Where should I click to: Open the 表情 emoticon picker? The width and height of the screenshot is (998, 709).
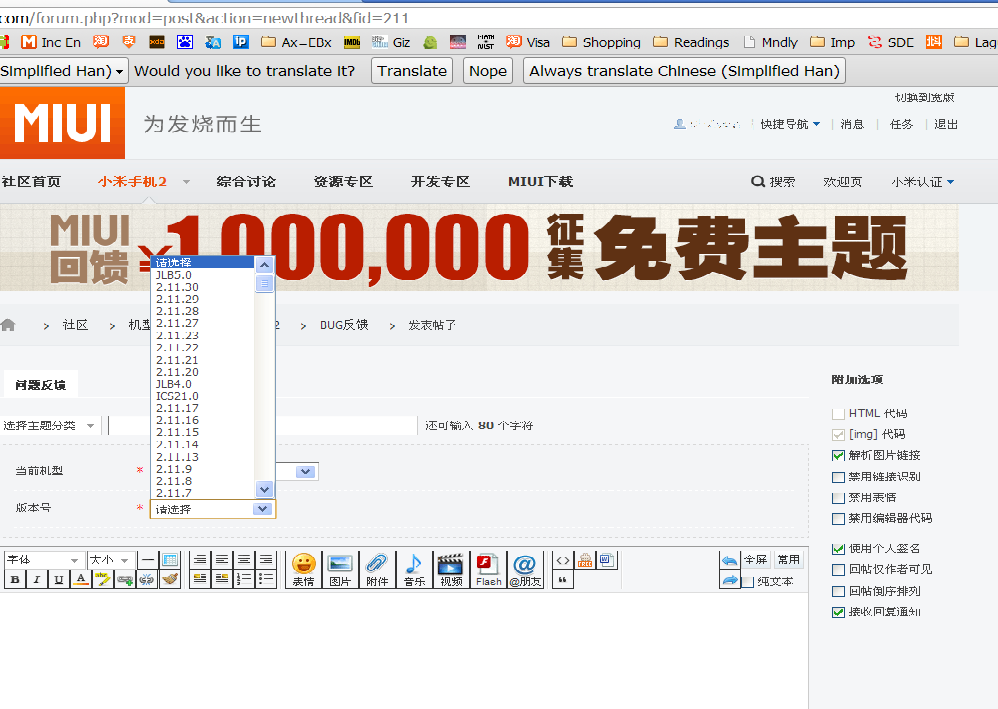(x=304, y=570)
